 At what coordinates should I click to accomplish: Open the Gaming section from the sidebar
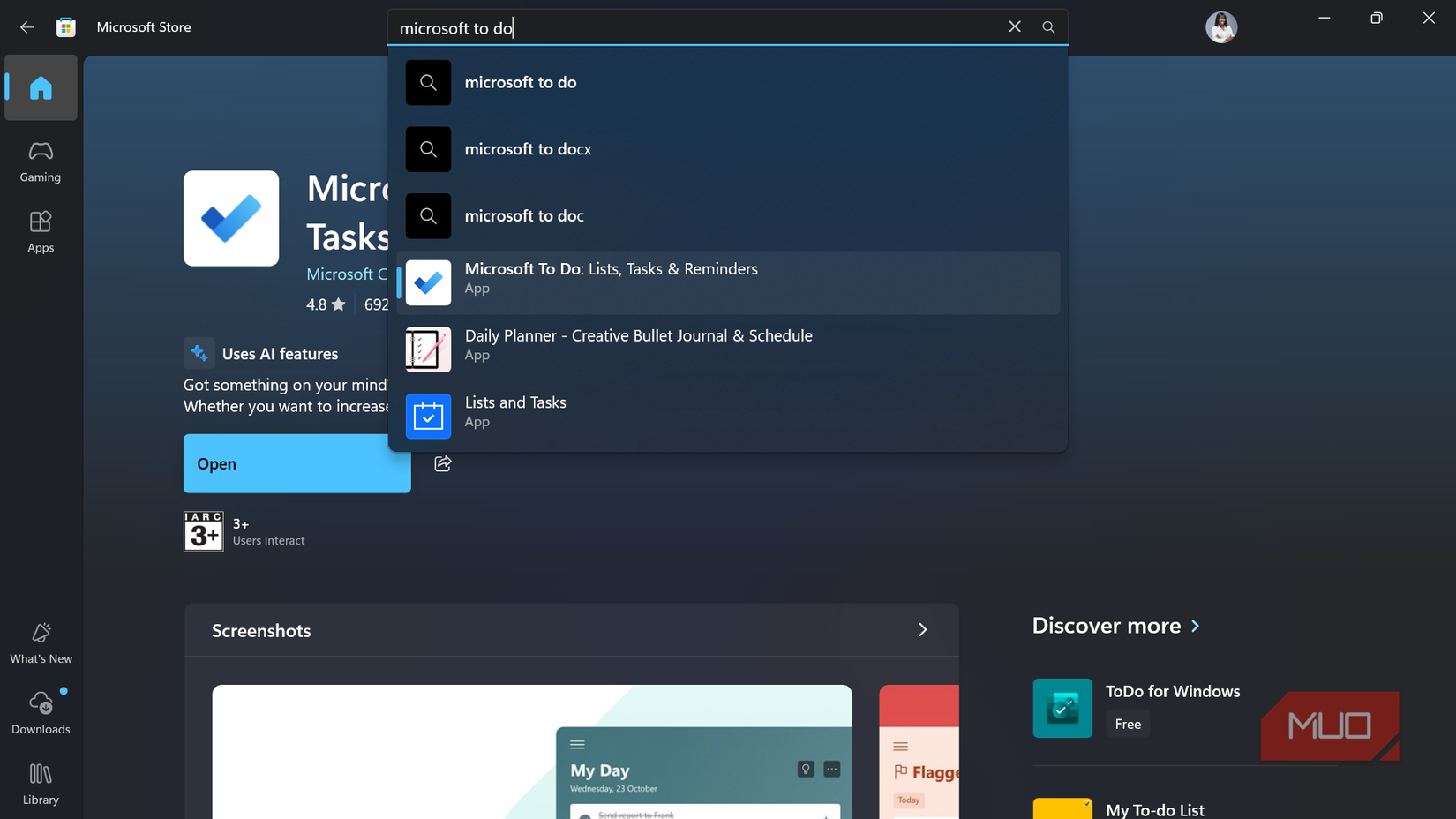(x=40, y=160)
